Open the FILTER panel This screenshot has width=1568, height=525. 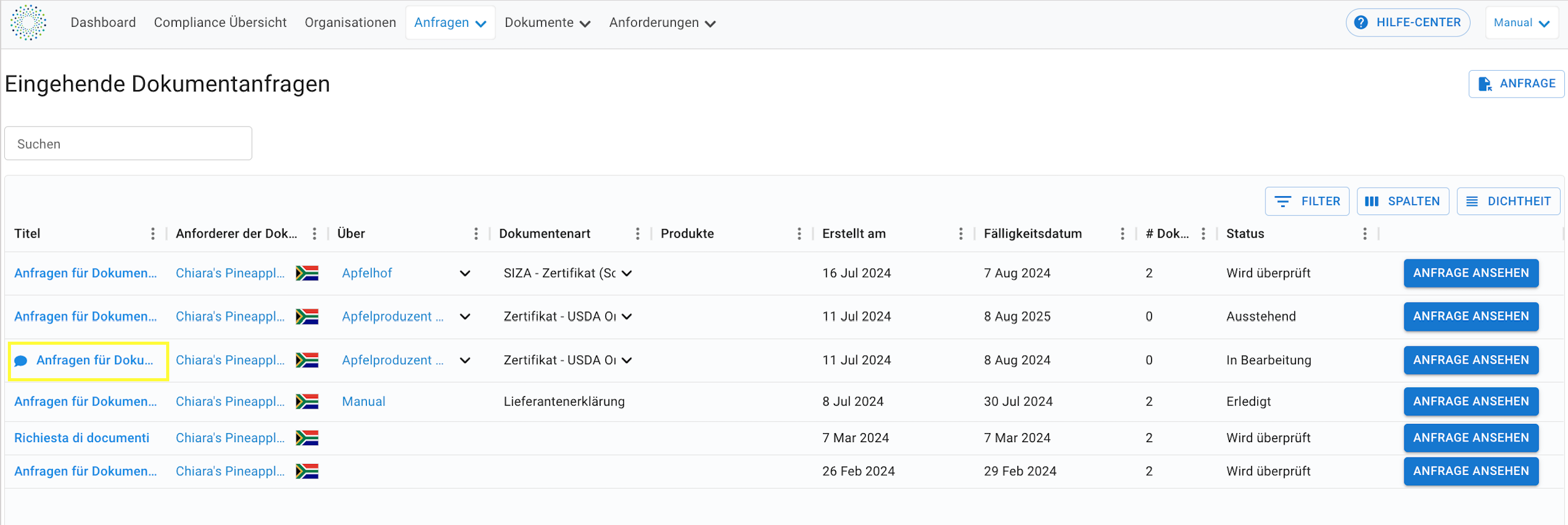pos(1307,202)
